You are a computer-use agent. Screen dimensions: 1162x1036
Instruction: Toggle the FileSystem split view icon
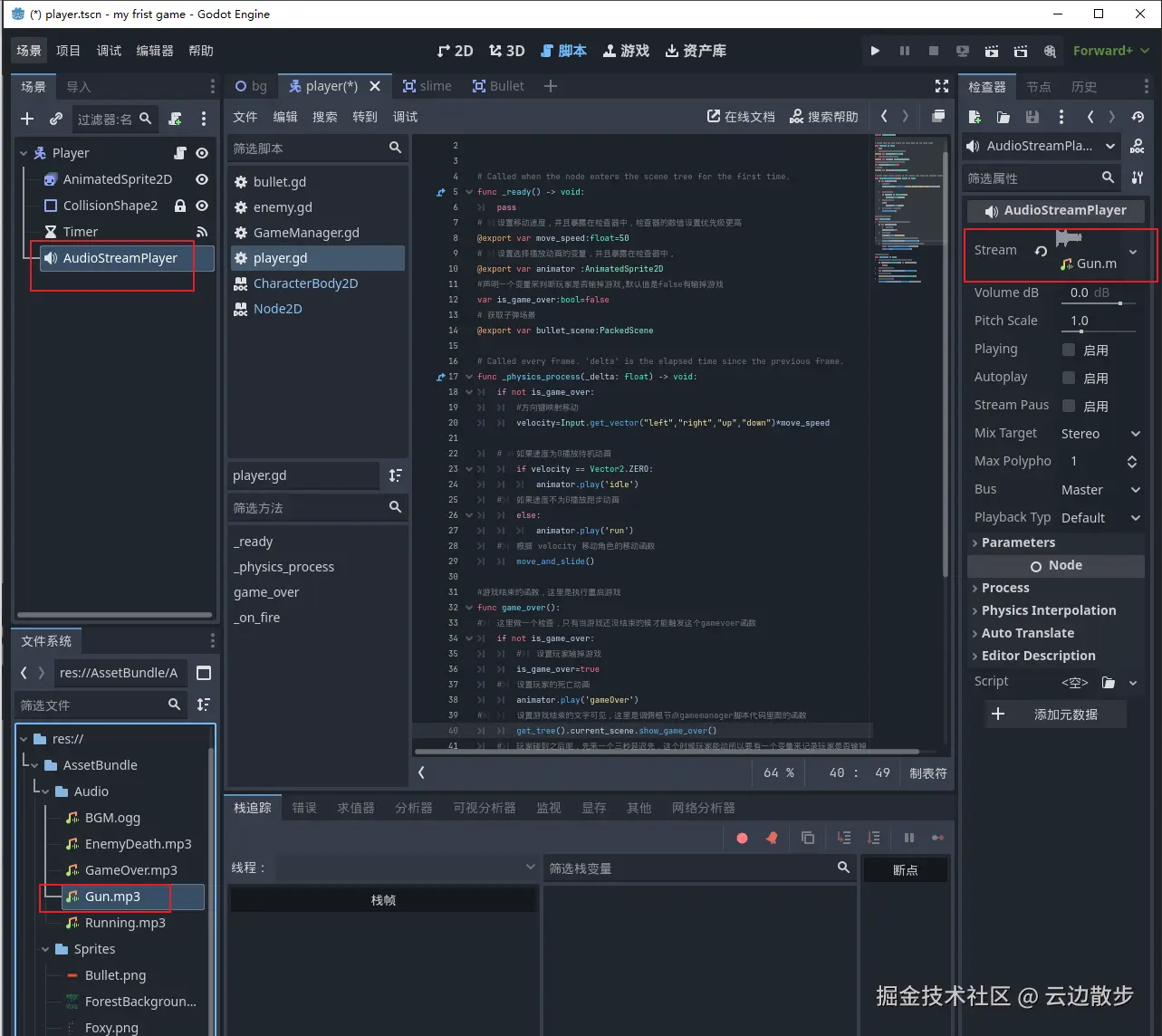point(204,673)
